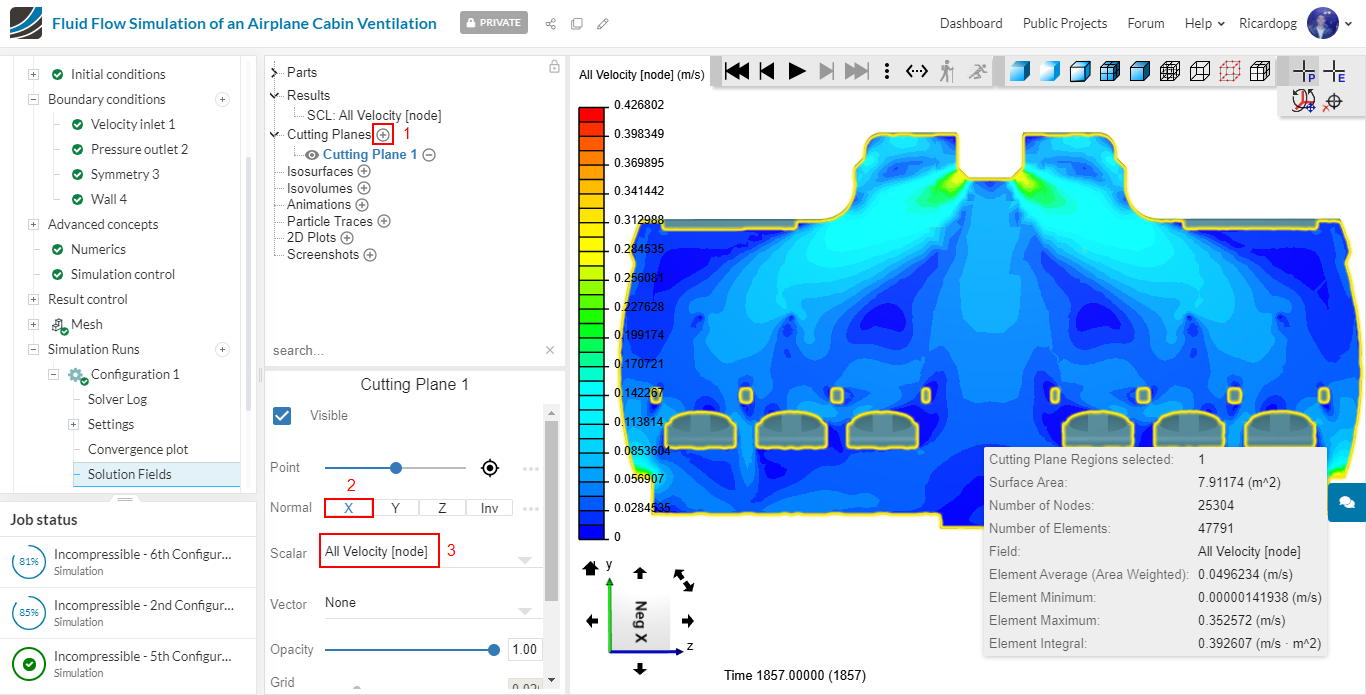Screen dimensions: 1366x695
Task: Open the Convergence plot item
Action: (x=138, y=449)
